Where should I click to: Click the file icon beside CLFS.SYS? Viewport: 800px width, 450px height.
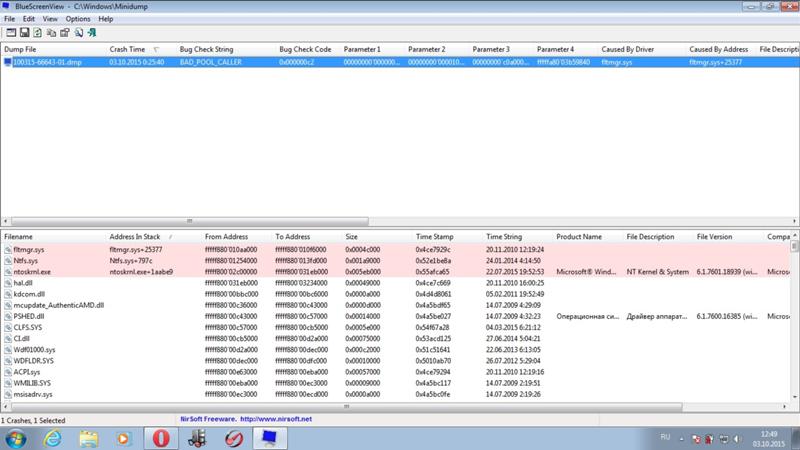8,328
